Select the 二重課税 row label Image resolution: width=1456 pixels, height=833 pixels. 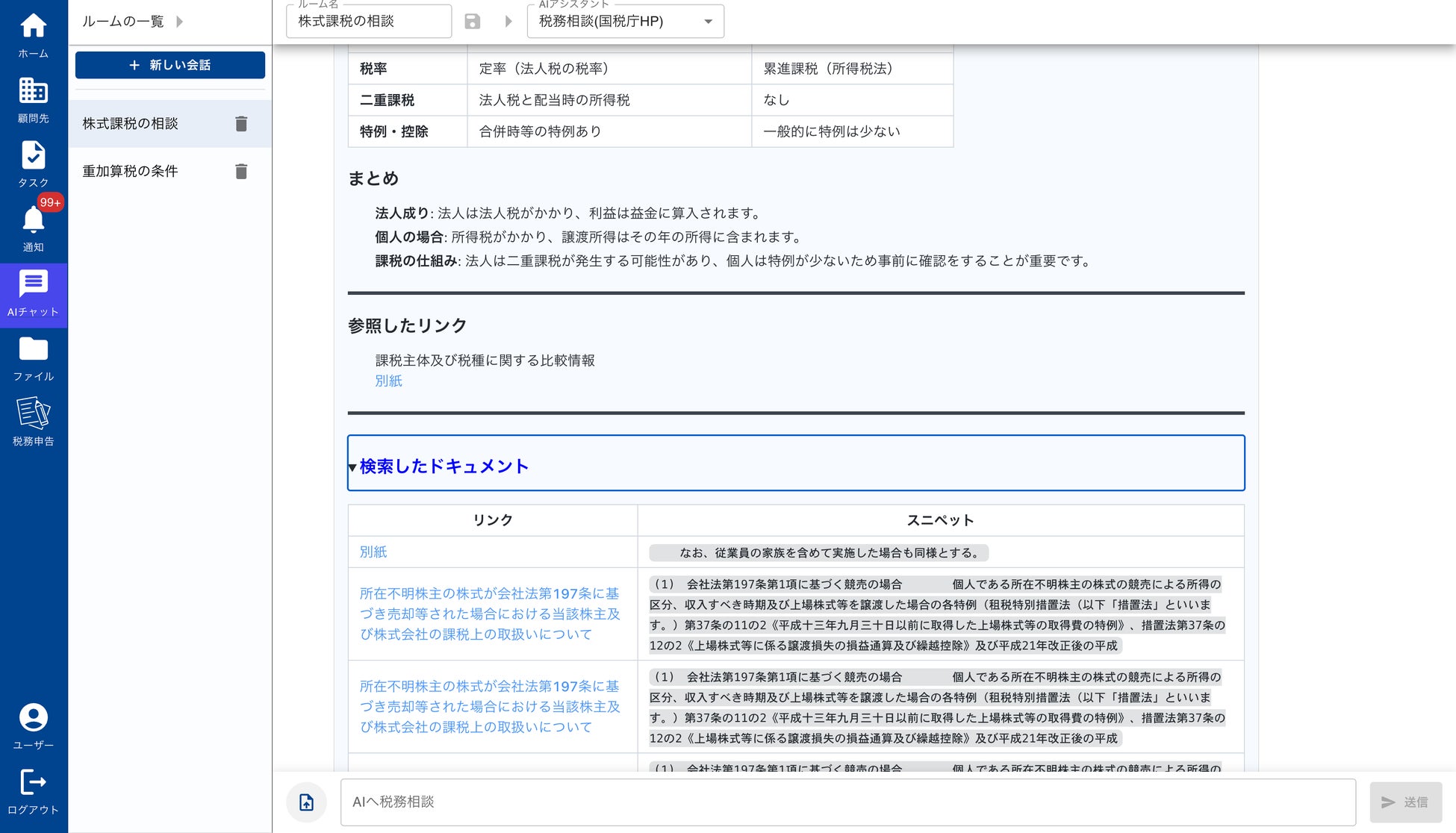click(x=387, y=100)
